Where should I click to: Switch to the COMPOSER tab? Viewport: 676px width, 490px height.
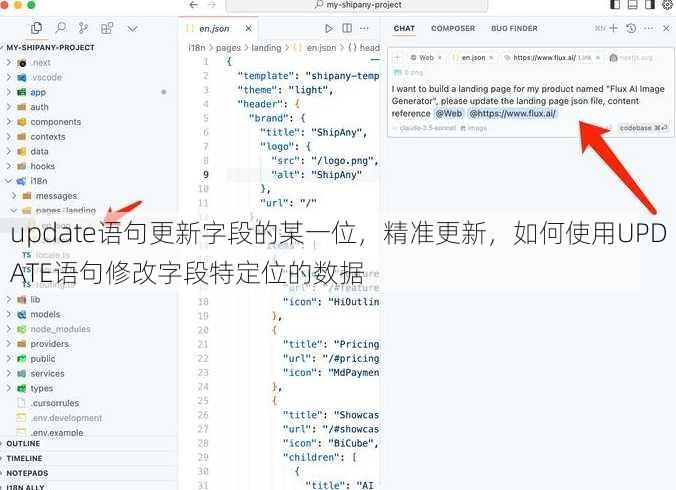[453, 28]
